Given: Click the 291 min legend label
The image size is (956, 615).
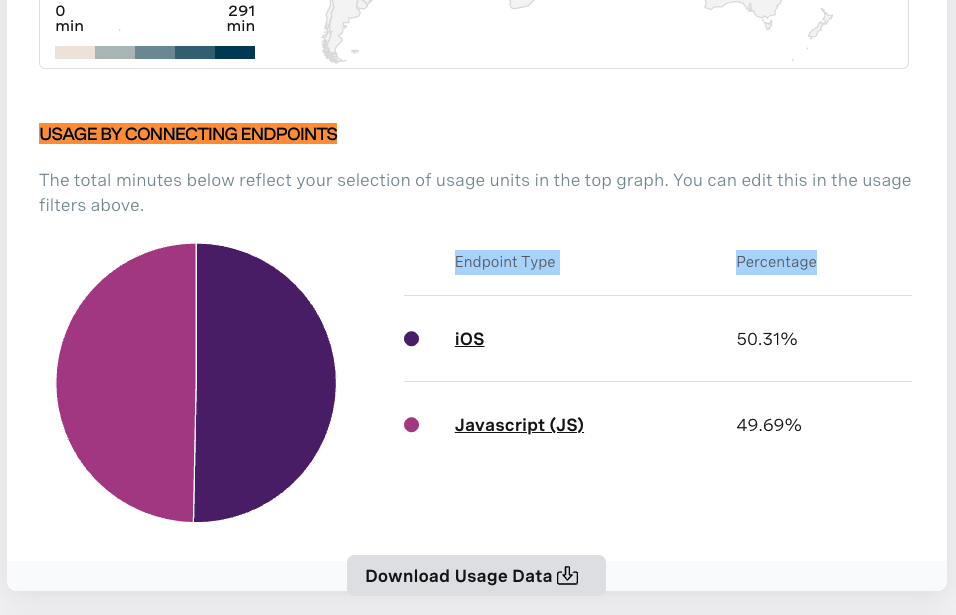Looking at the screenshot, I should pos(241,18).
